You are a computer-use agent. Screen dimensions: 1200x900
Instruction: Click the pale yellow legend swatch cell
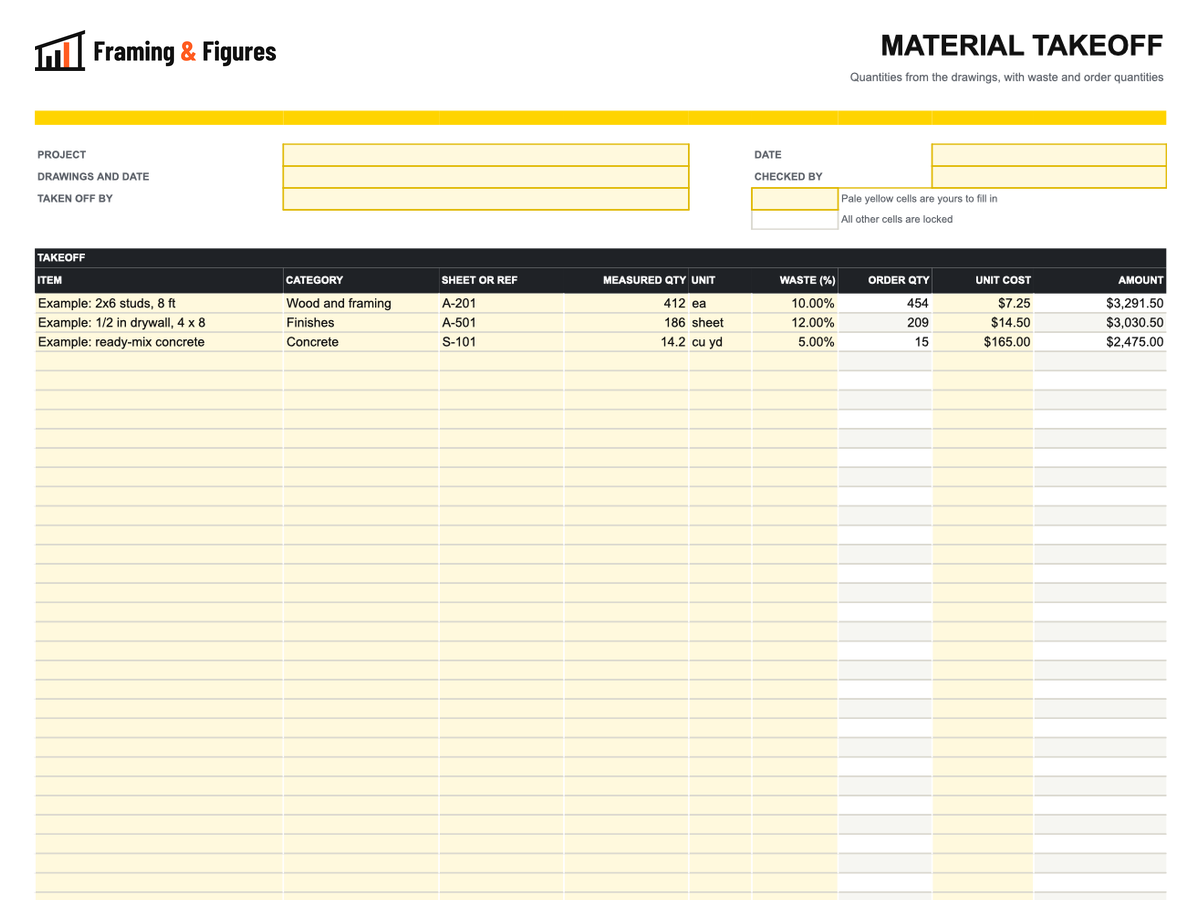tap(795, 199)
